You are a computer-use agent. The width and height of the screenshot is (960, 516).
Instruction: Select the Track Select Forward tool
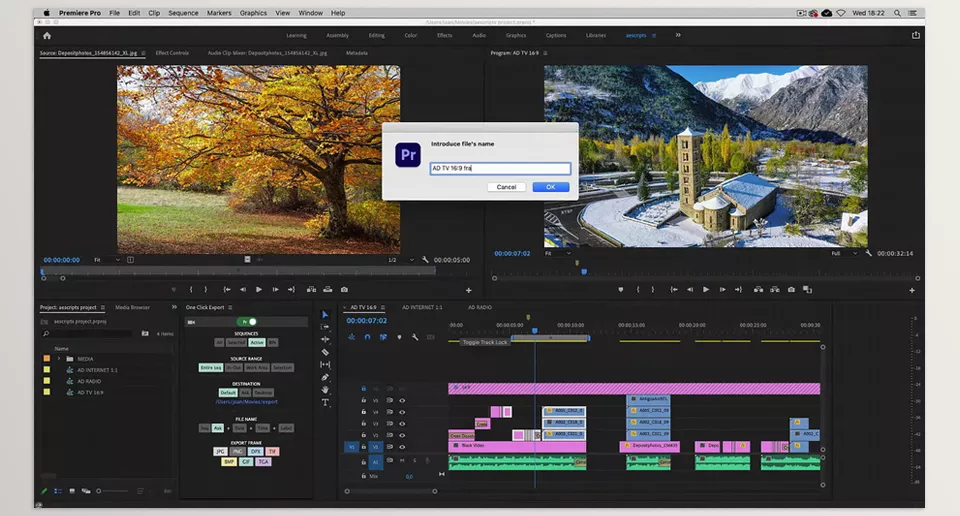tap(325, 327)
